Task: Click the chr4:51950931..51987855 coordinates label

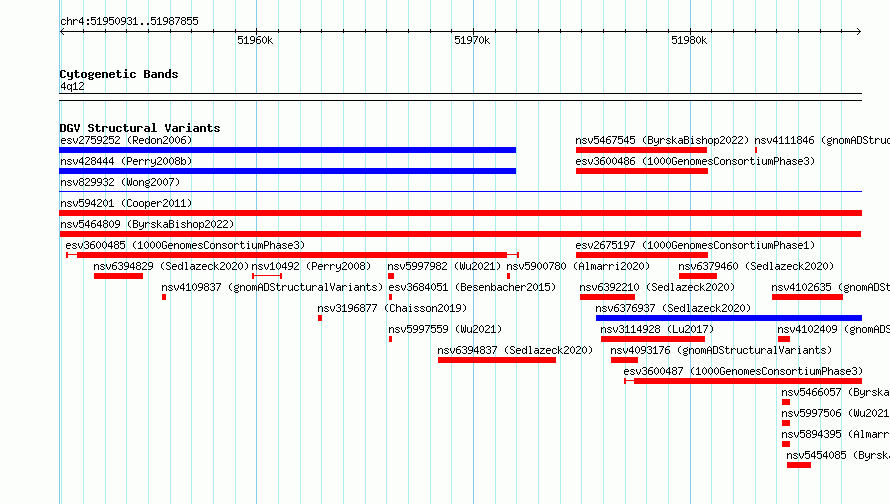Action: 129,22
